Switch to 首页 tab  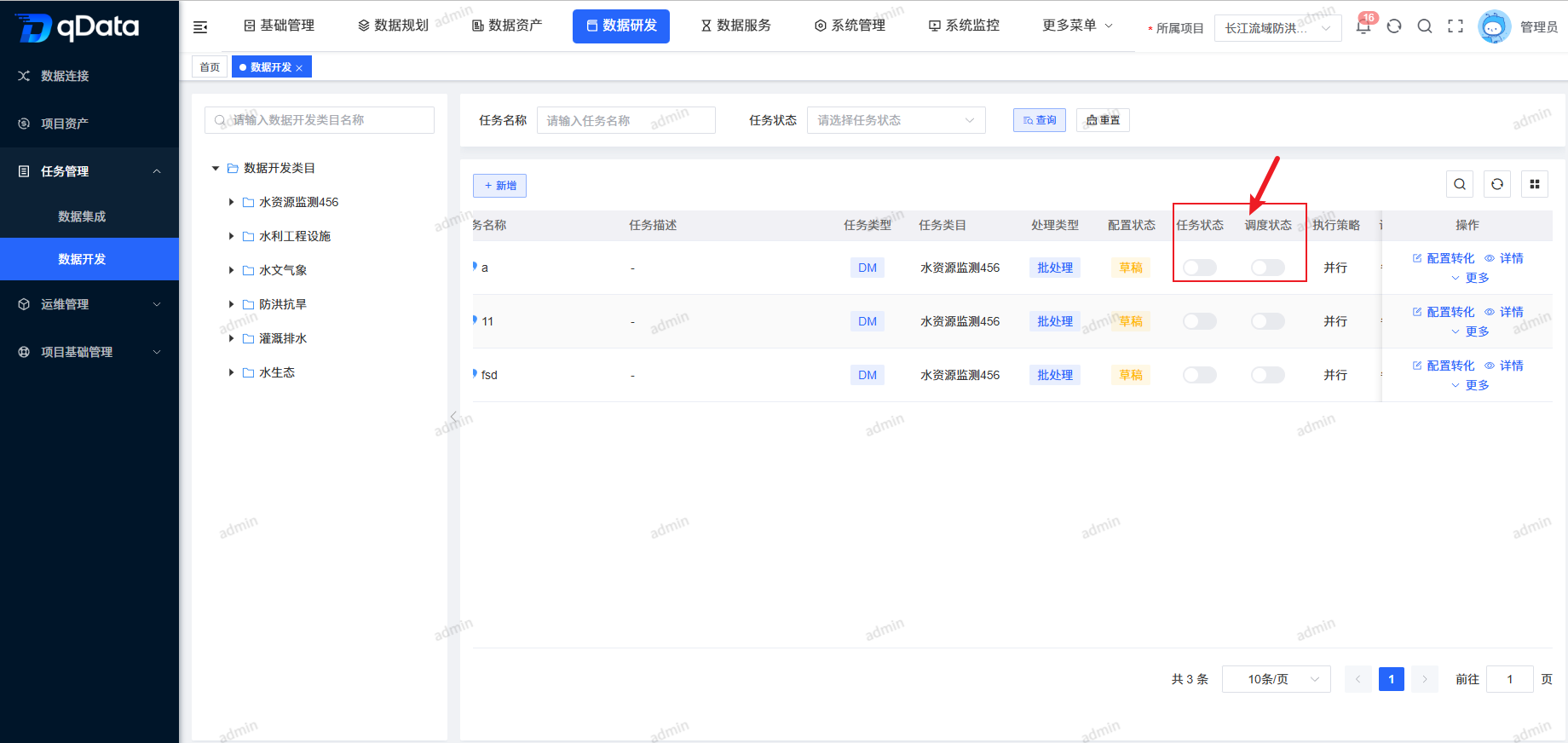pyautogui.click(x=210, y=67)
